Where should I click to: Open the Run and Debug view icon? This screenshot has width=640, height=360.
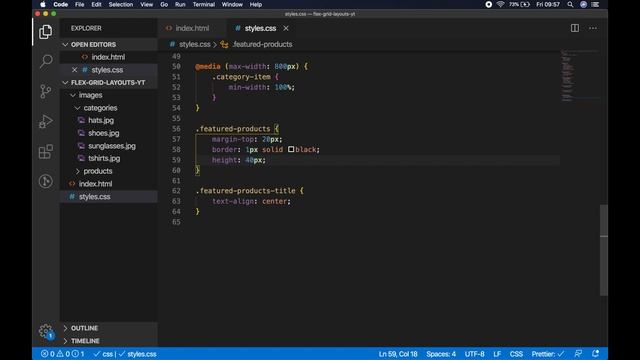pyautogui.click(x=46, y=121)
